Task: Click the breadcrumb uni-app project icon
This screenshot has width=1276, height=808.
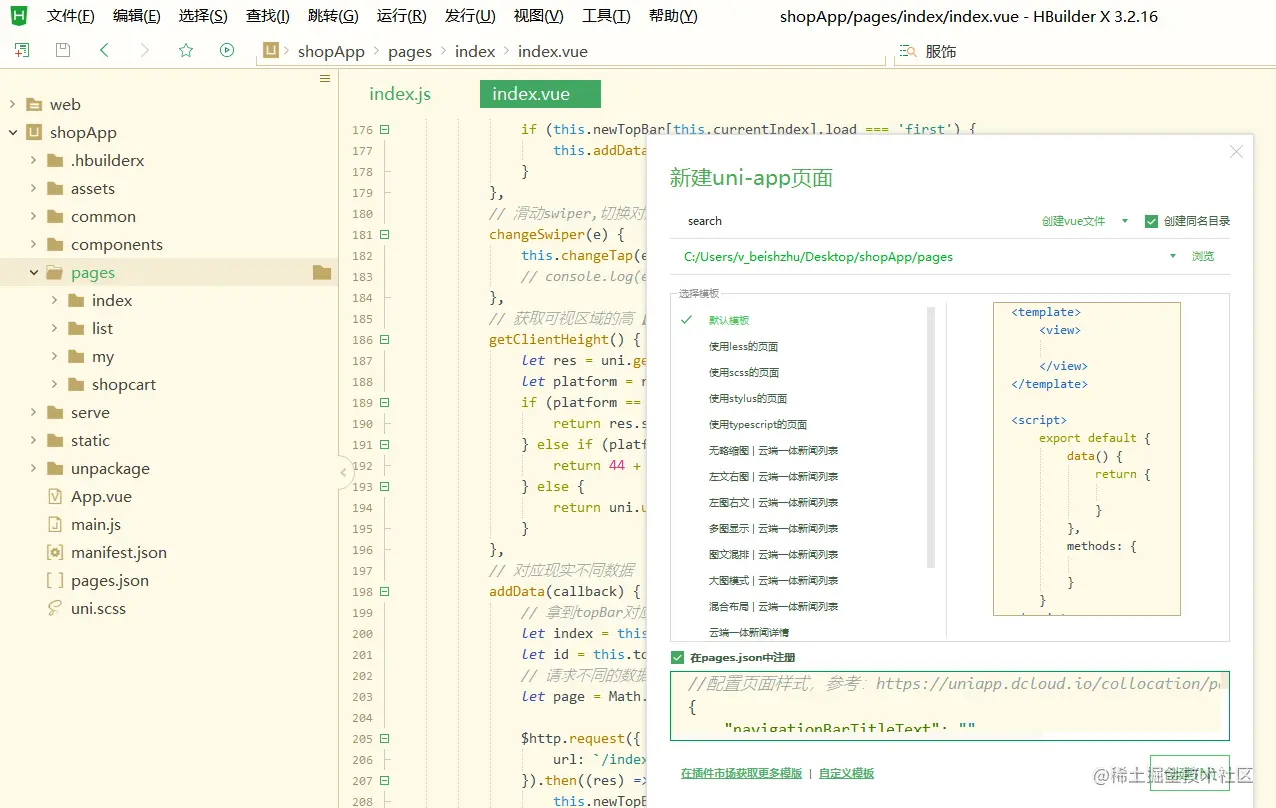Action: (x=271, y=50)
